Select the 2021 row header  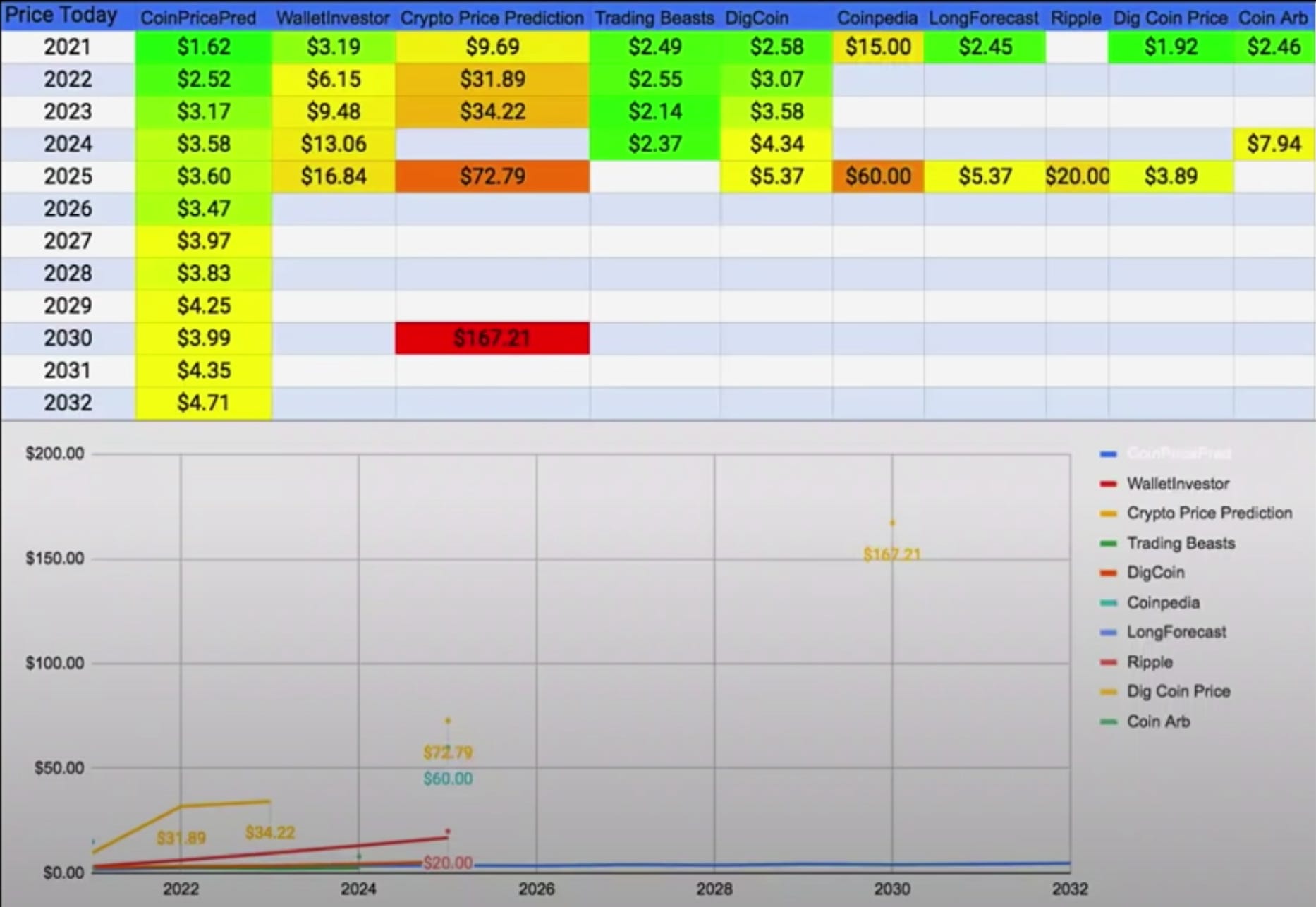pyautogui.click(x=68, y=47)
